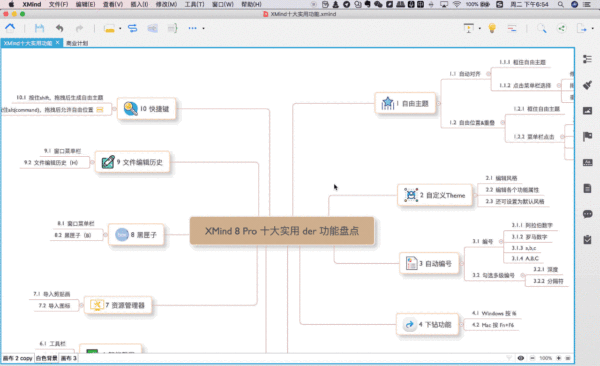
Task: Click the note icon on 10.2 subtopic
Action: [x=100, y=110]
